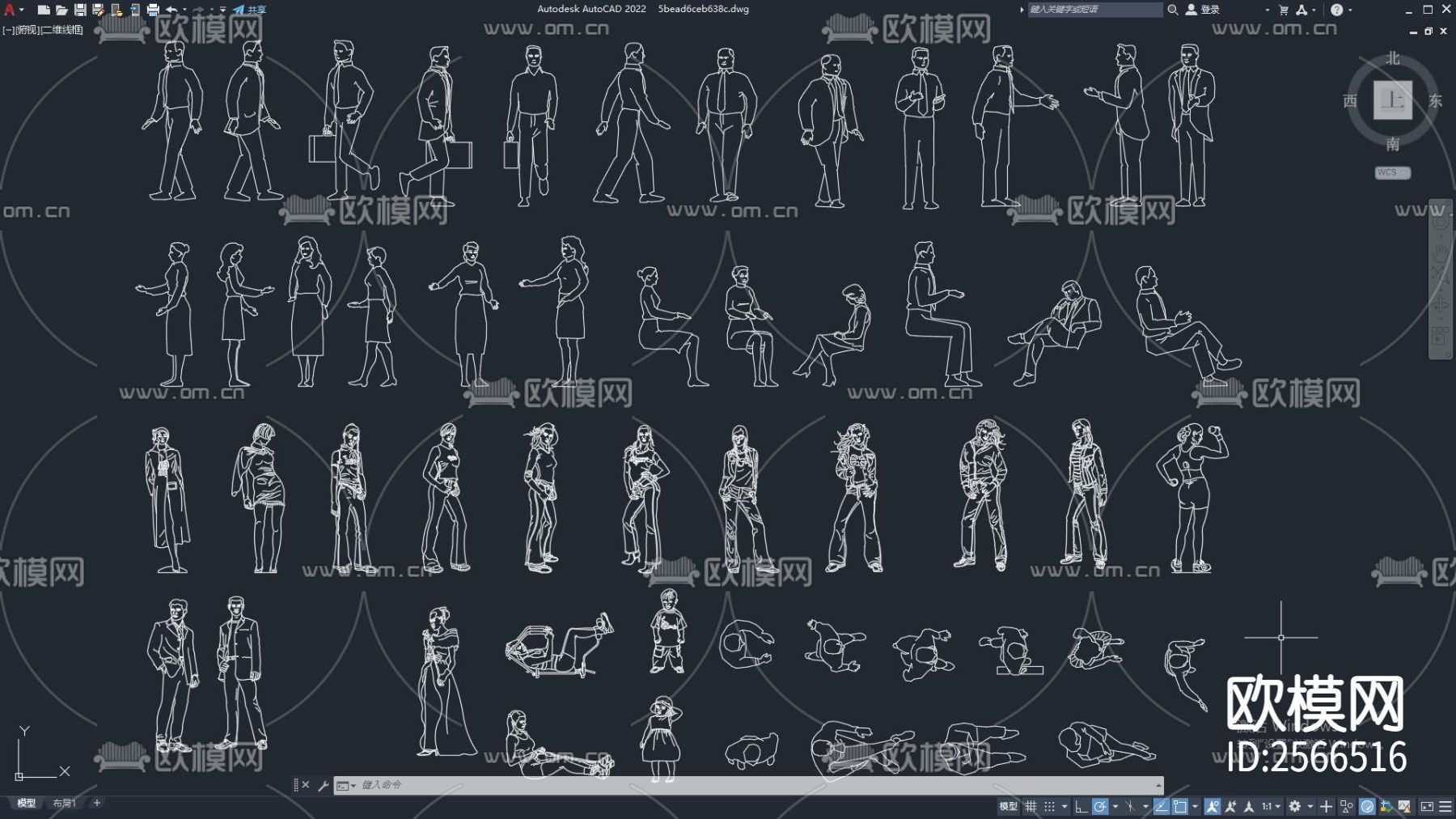Open the Customization three-line menu icon
Screen dimensions: 1456x819
[x=1445, y=806]
